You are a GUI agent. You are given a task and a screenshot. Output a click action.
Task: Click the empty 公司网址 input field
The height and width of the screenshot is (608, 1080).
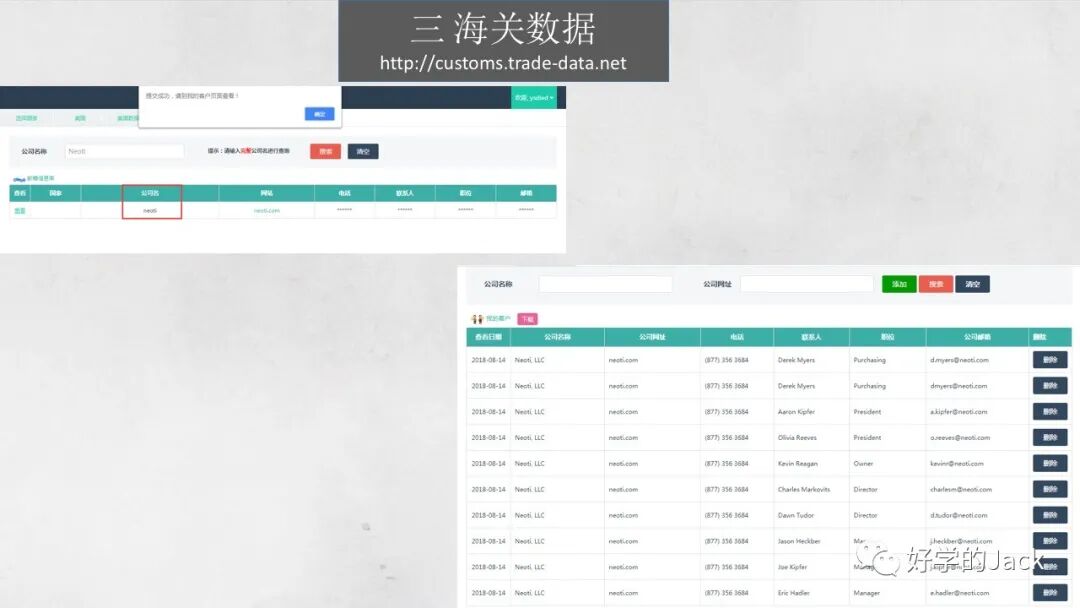pos(806,284)
